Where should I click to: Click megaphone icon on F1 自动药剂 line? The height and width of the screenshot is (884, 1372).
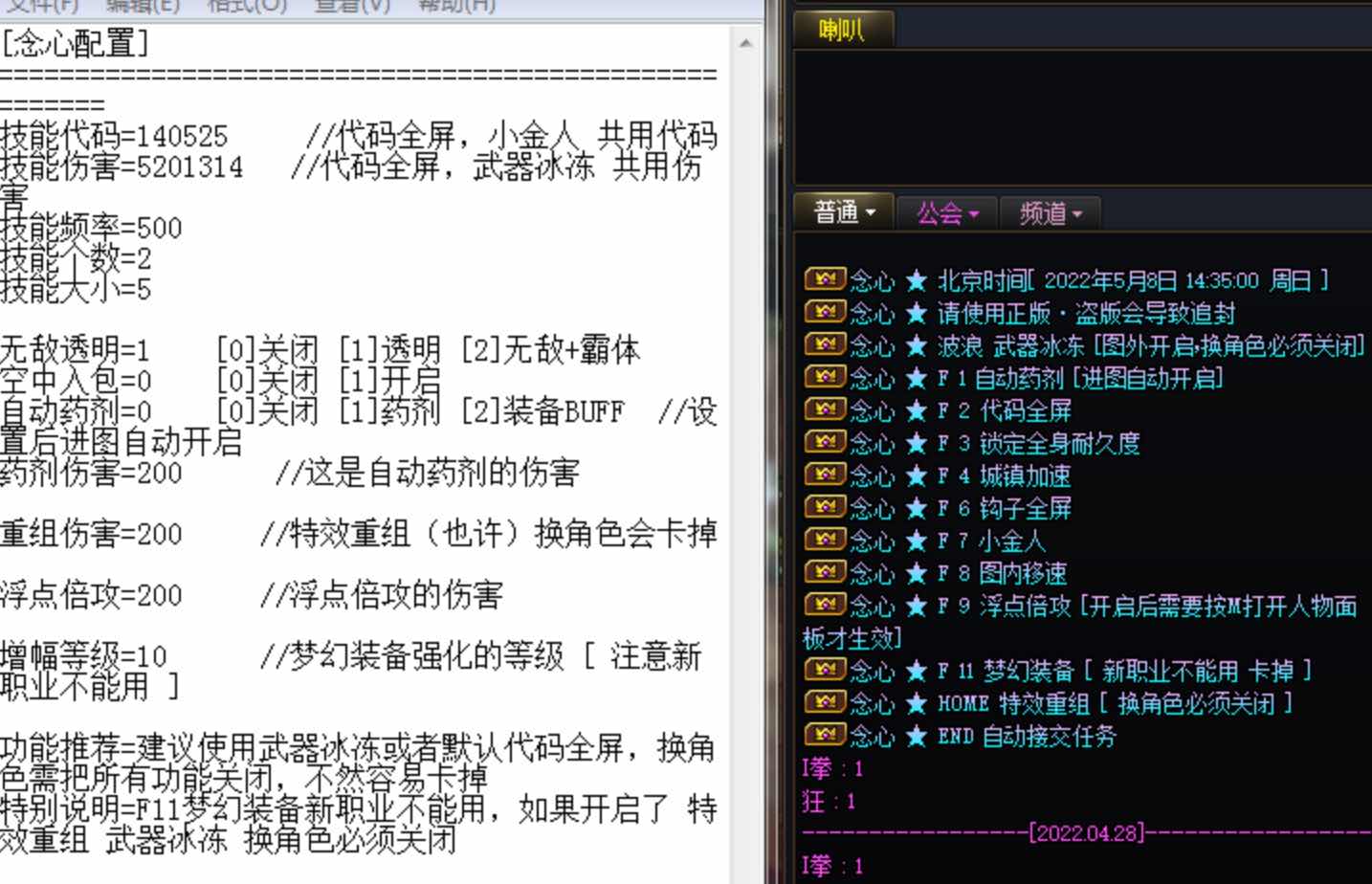825,377
